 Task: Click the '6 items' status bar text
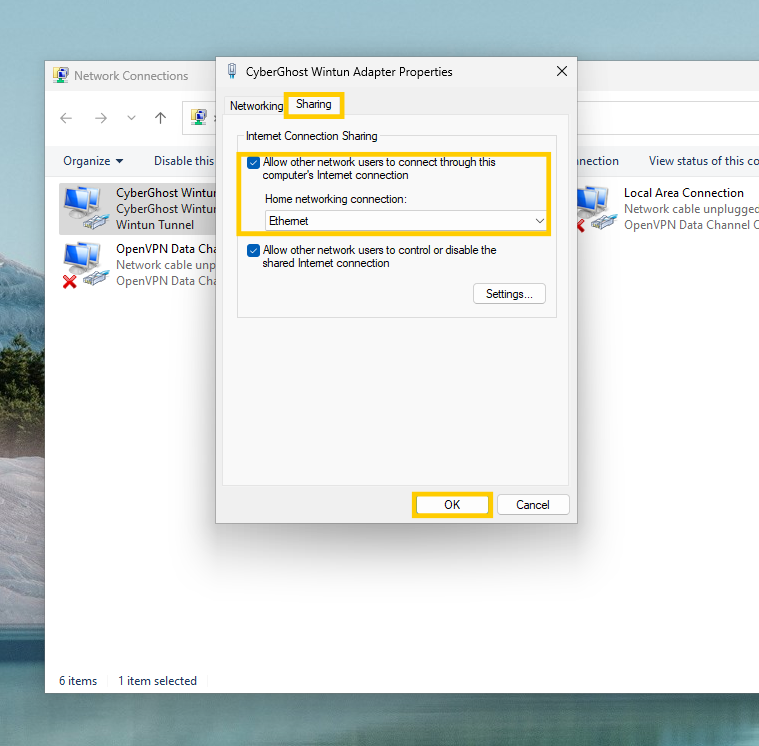coord(78,681)
